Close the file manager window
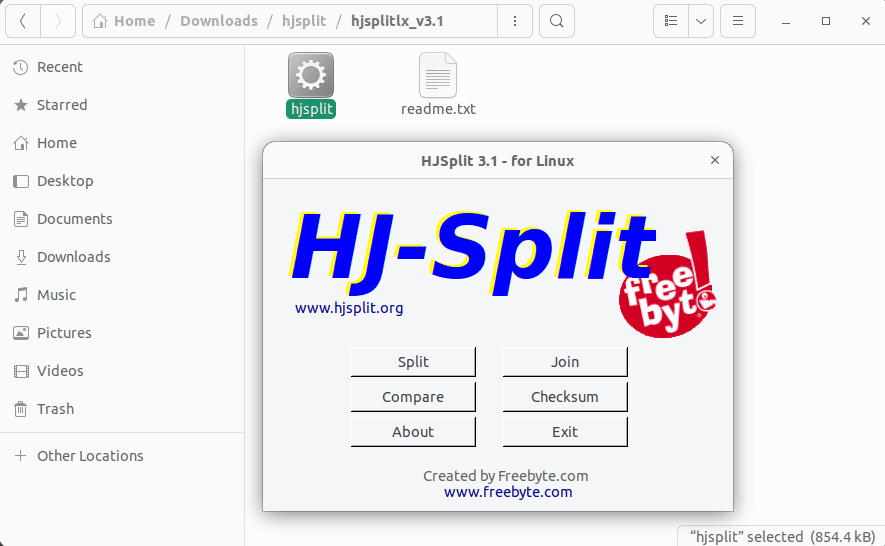 [866, 21]
